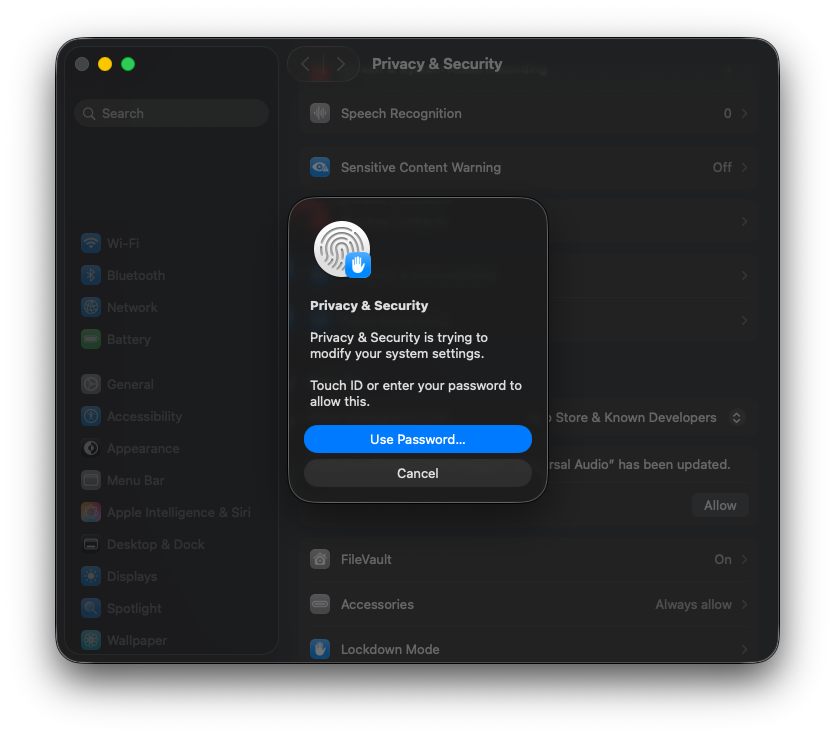This screenshot has height=737, width=835.
Task: Open the Network globe icon
Action: pyautogui.click(x=91, y=307)
